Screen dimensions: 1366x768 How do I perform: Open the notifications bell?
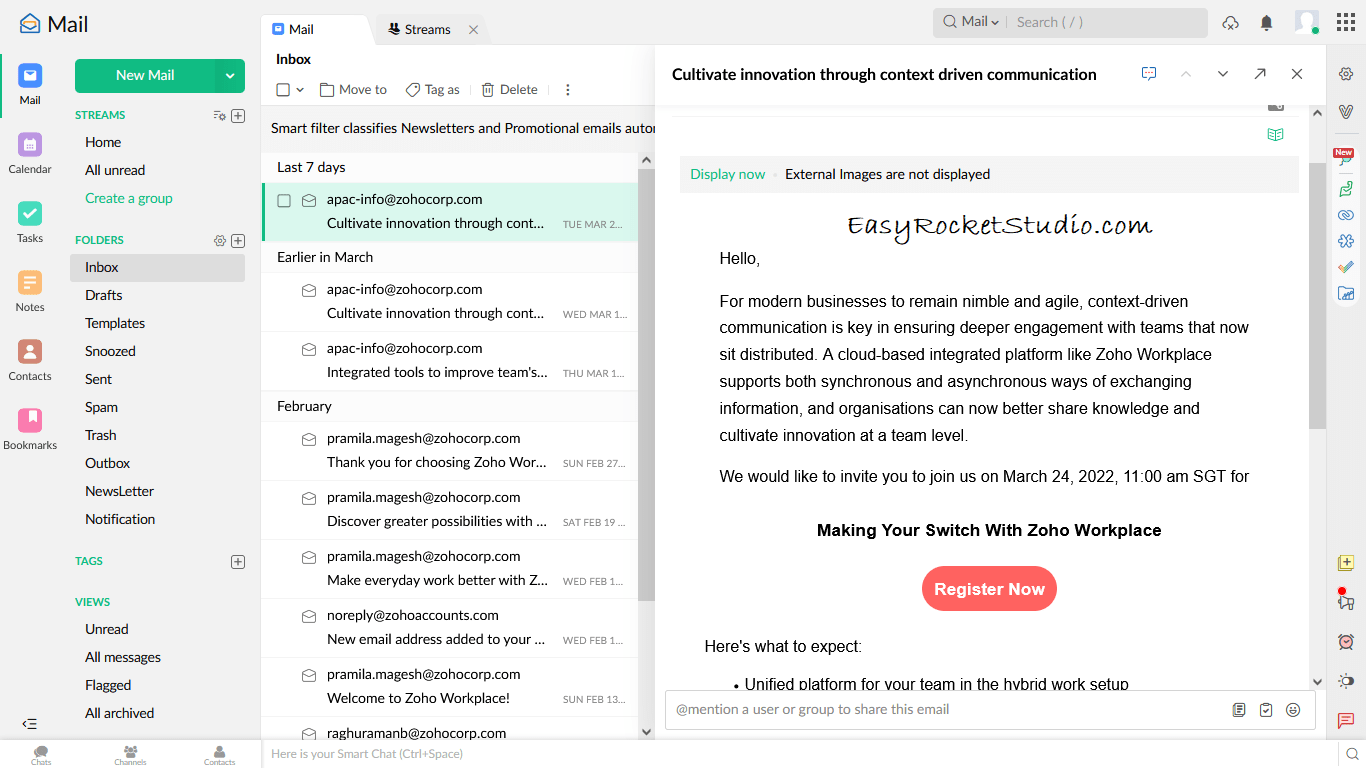[1266, 22]
